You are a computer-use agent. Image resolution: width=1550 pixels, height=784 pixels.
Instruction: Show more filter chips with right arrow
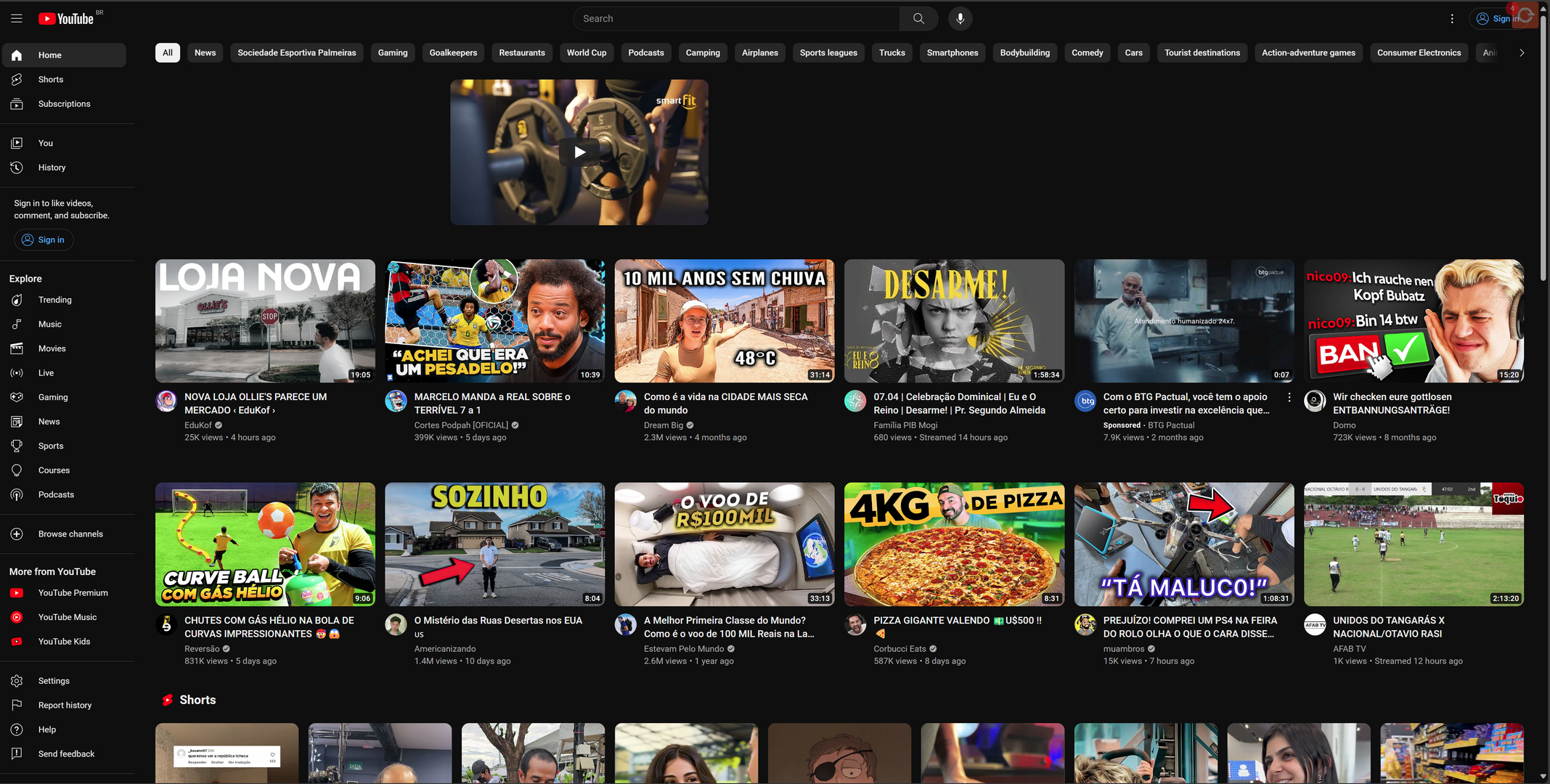pyautogui.click(x=1522, y=53)
